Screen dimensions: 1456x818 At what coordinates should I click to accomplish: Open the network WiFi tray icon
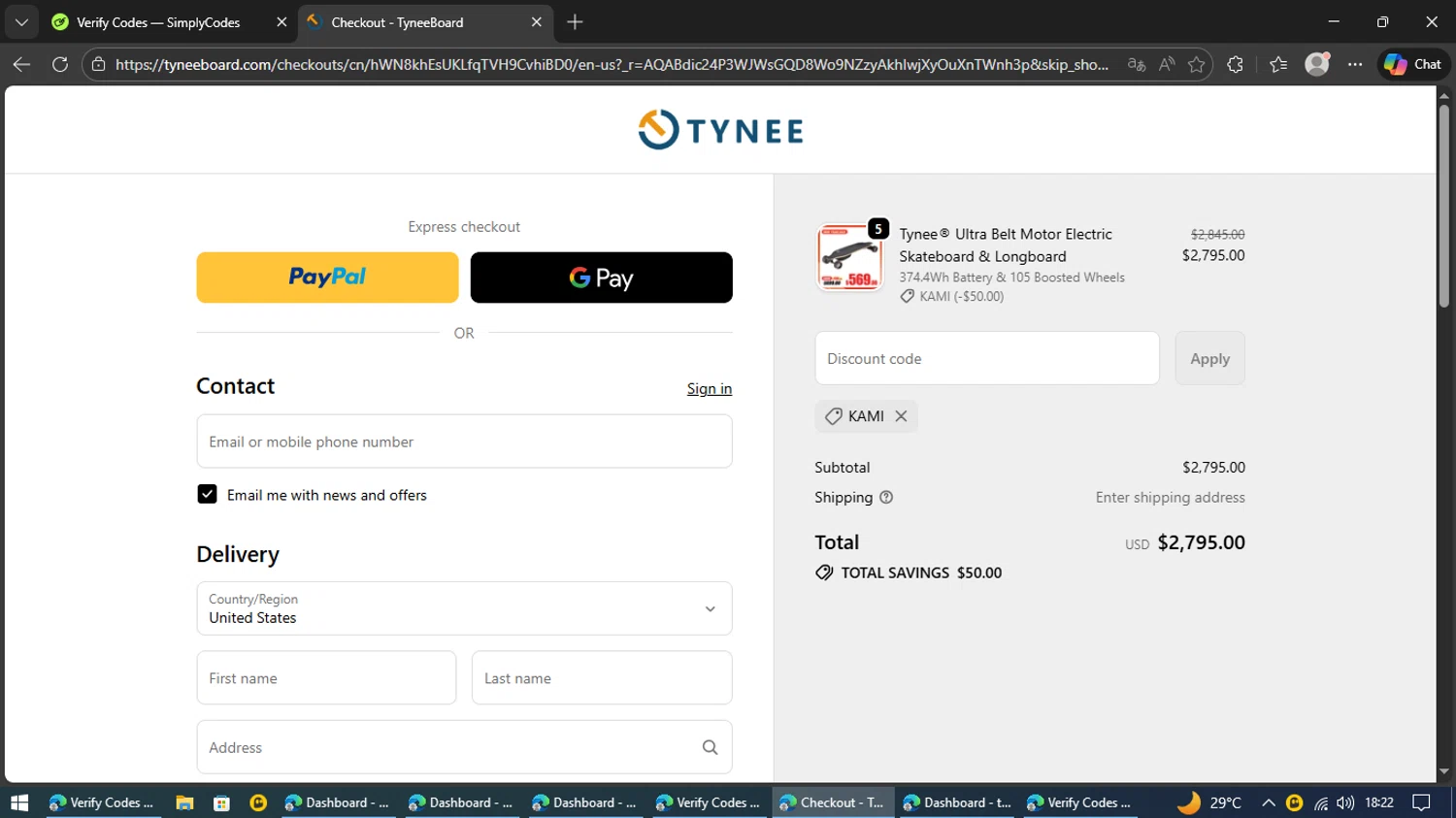(x=1320, y=802)
